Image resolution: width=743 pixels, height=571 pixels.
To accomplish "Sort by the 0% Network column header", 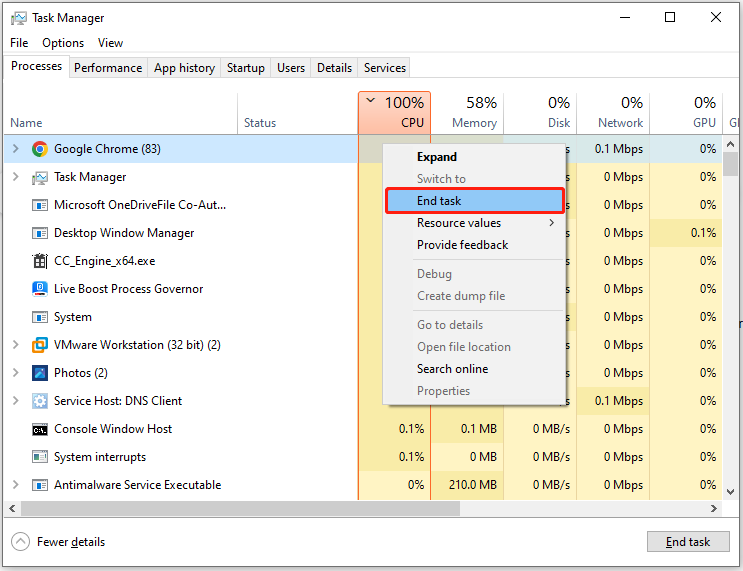I will tap(613, 114).
